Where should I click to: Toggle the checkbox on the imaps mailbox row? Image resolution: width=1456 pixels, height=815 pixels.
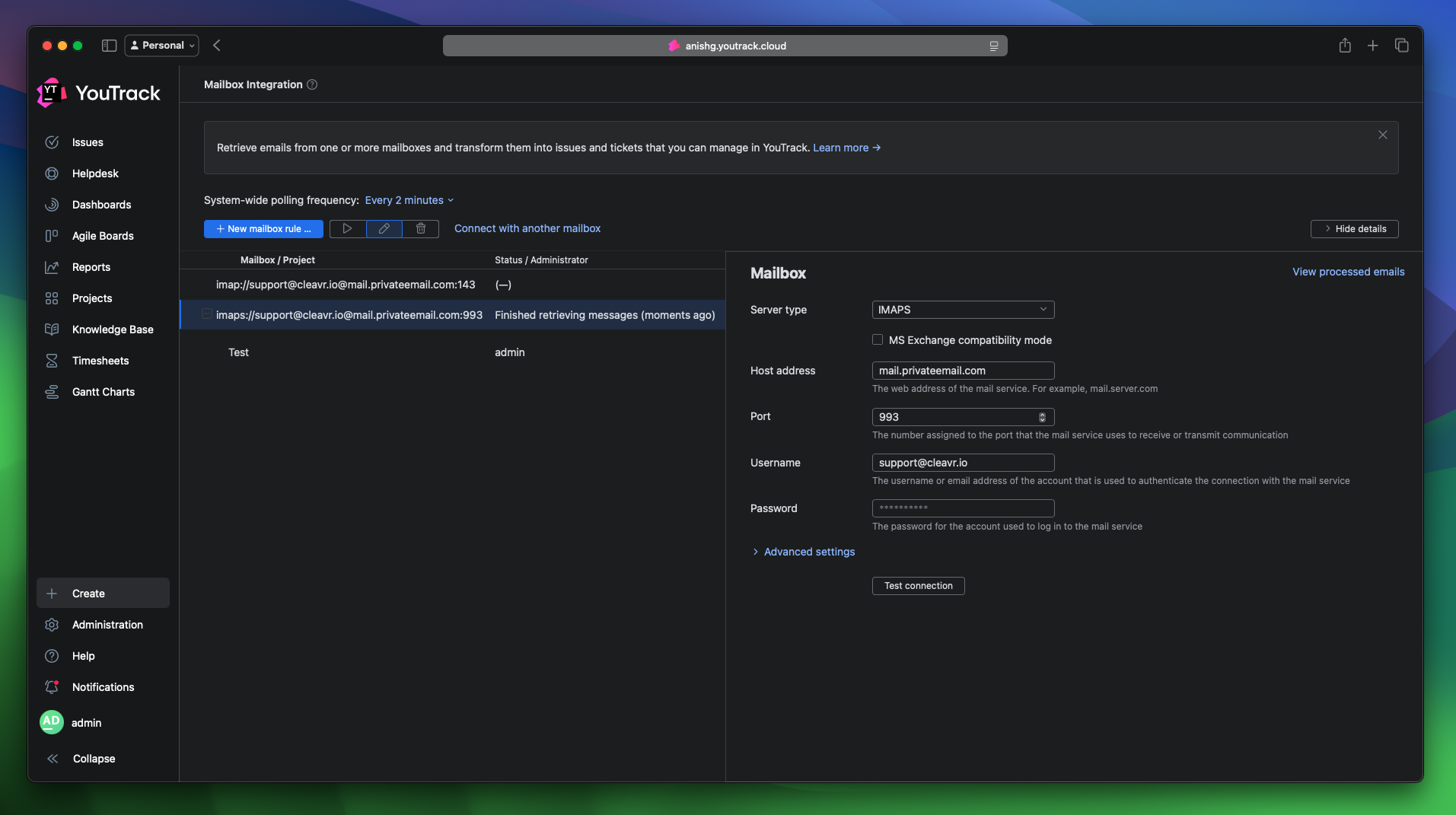tap(206, 314)
